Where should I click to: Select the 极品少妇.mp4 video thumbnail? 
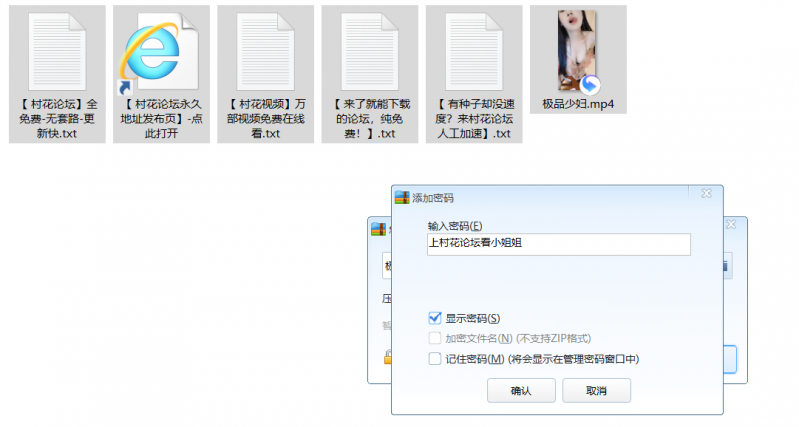[x=578, y=50]
